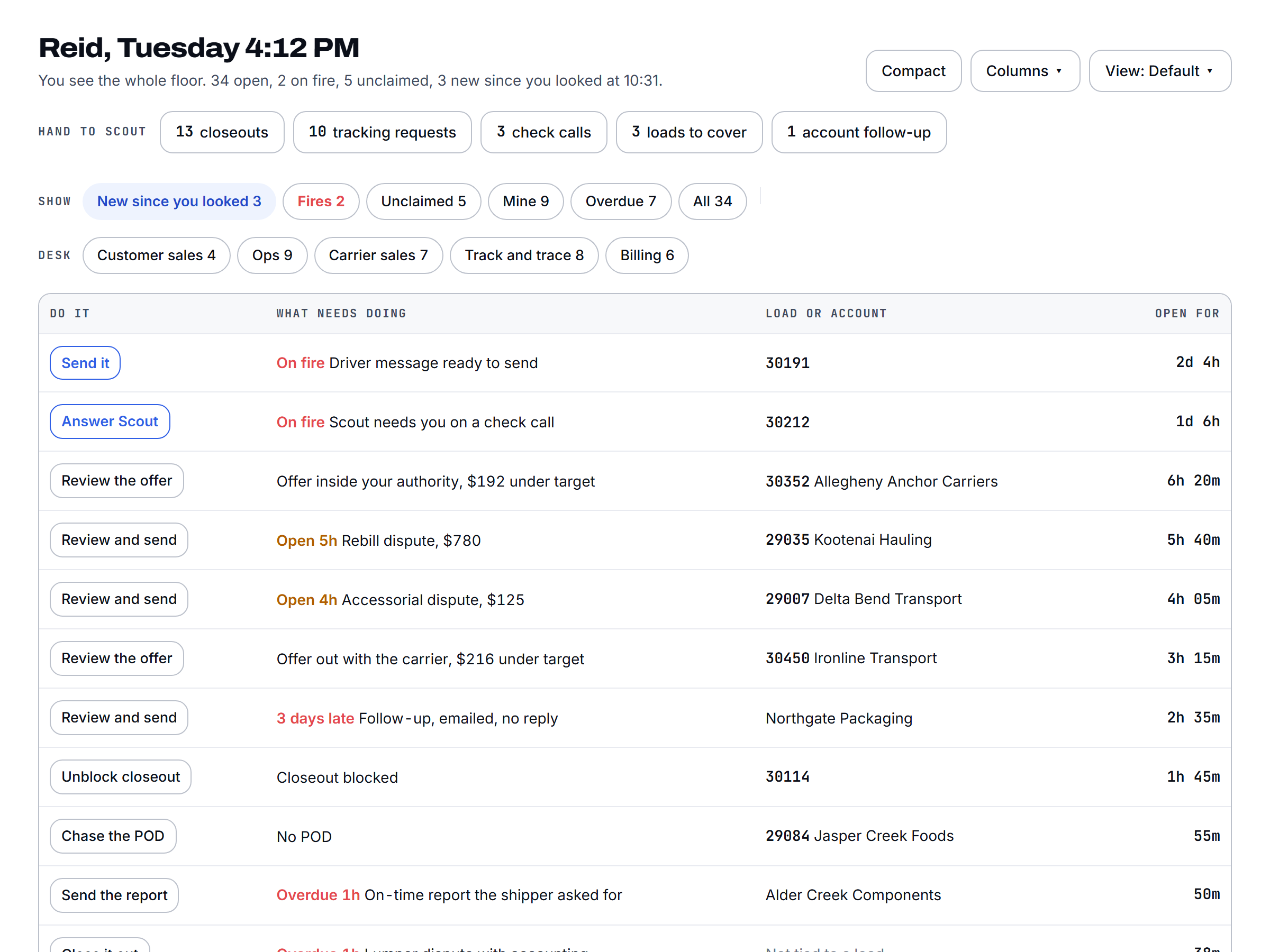The image size is (1270, 952).
Task: Open 30450 Ironline Transport load
Action: pyautogui.click(x=851, y=658)
